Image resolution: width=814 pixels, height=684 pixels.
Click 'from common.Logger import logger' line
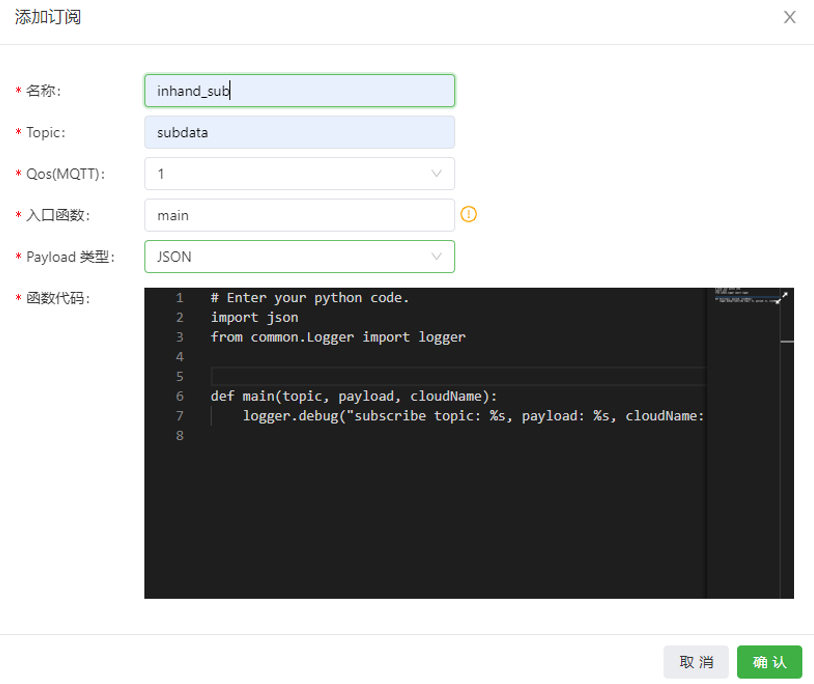pos(338,337)
